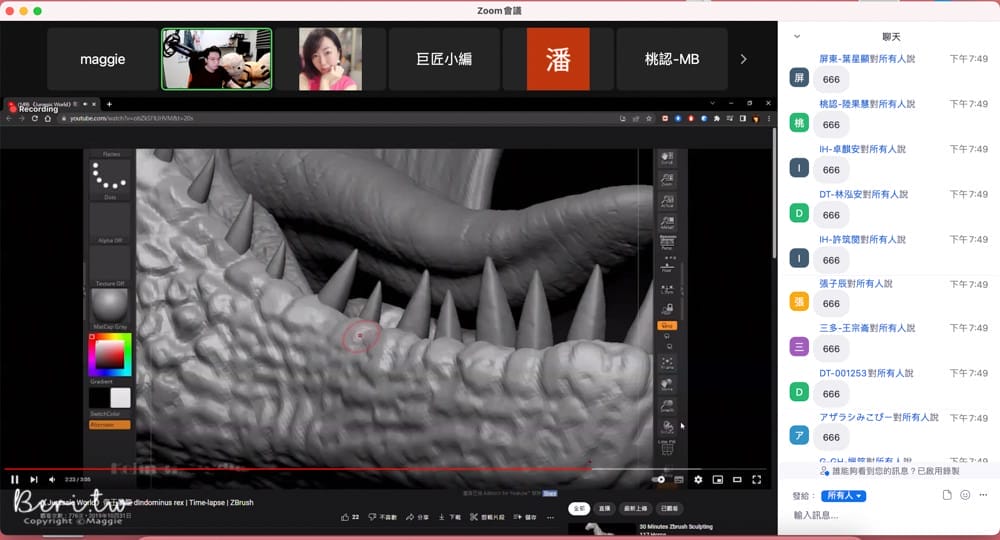
Task: Select the 全部 filter chip
Action: pyautogui.click(x=578, y=508)
